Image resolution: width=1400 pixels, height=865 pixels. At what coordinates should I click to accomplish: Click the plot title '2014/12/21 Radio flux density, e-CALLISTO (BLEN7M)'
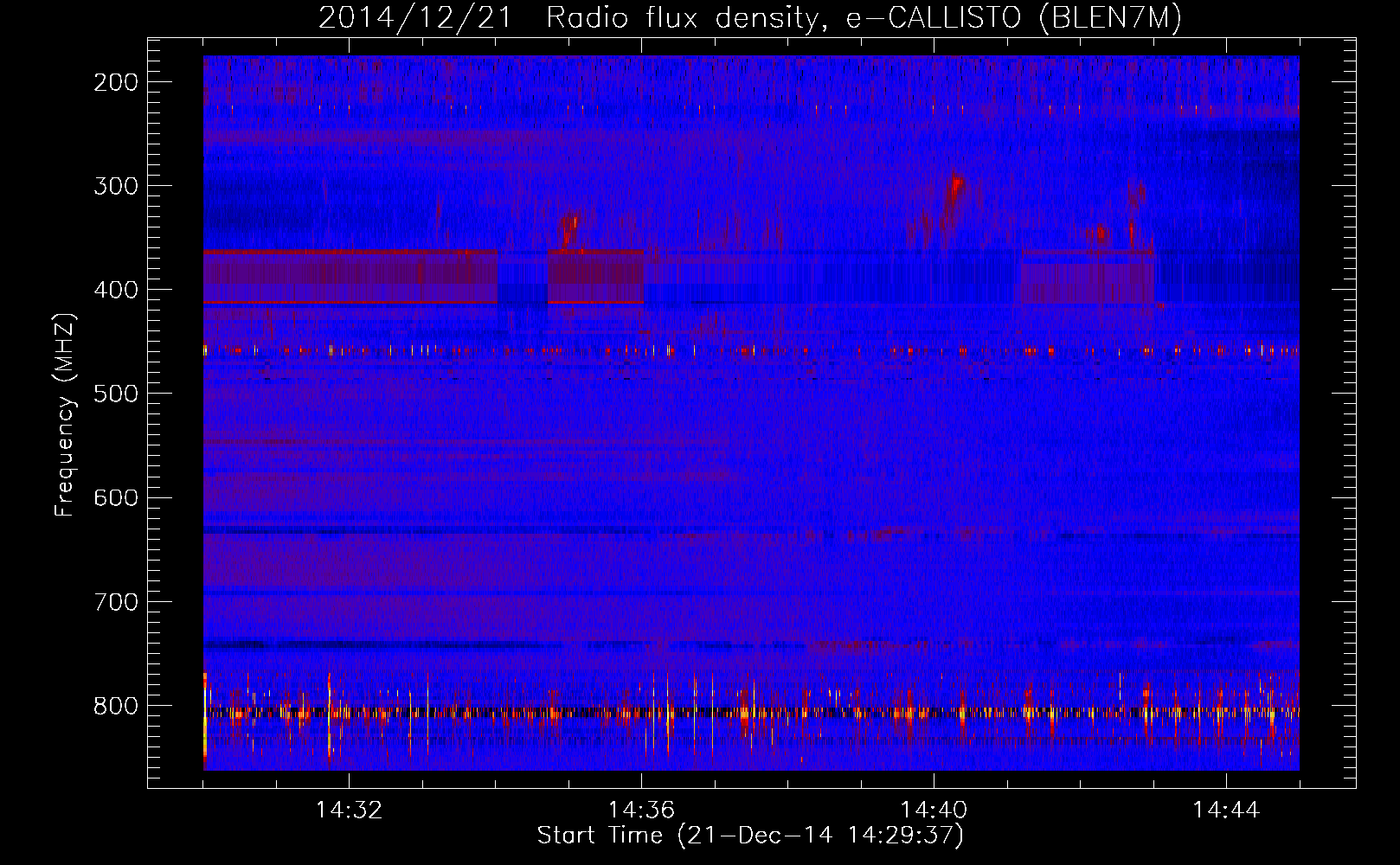(749, 18)
